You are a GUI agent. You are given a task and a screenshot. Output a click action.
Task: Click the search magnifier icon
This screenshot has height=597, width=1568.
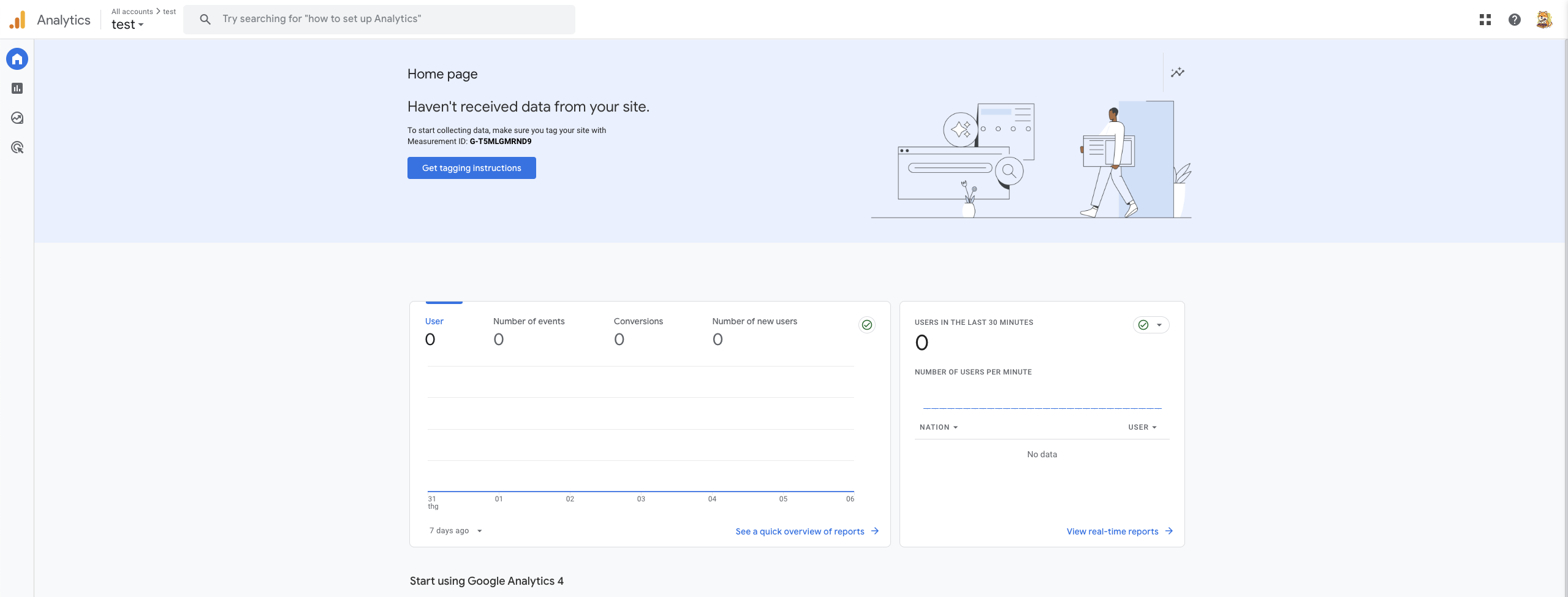pos(205,20)
